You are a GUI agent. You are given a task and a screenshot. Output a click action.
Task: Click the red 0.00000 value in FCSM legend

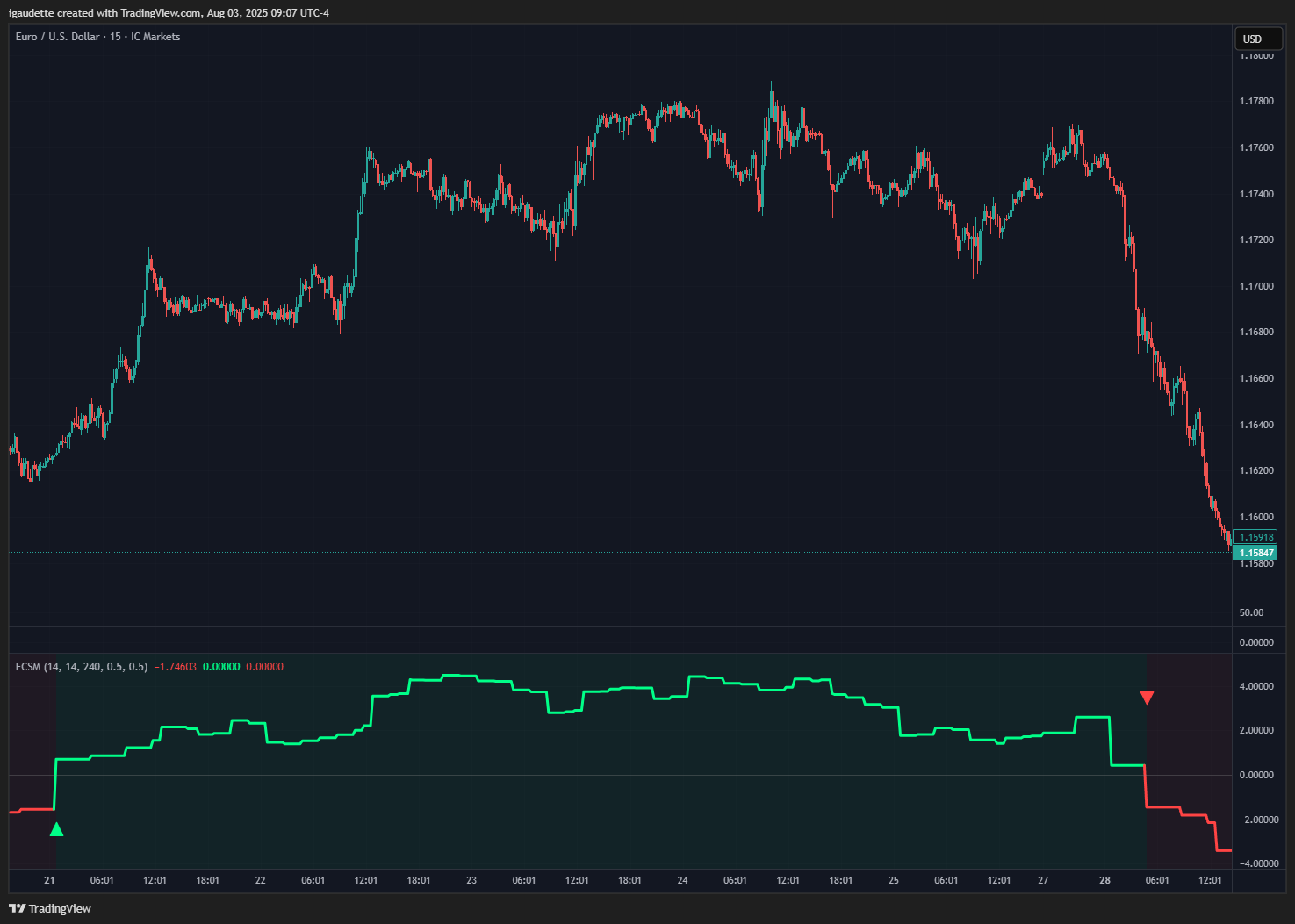pyautogui.click(x=264, y=667)
